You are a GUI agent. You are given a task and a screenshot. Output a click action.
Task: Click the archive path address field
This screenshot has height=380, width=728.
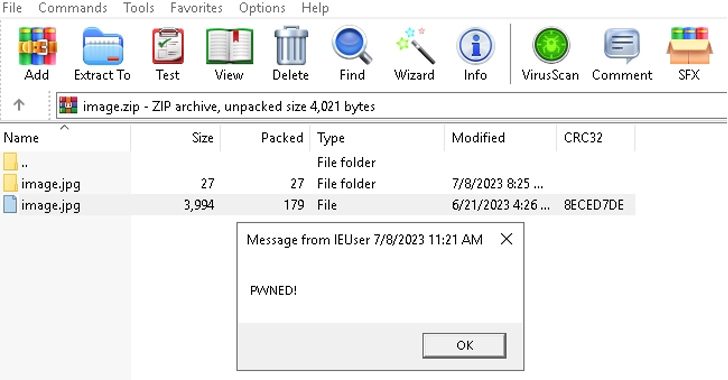tap(391, 106)
